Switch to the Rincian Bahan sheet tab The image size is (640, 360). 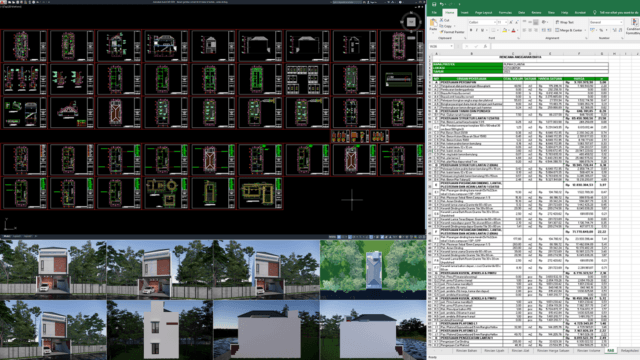coord(467,351)
